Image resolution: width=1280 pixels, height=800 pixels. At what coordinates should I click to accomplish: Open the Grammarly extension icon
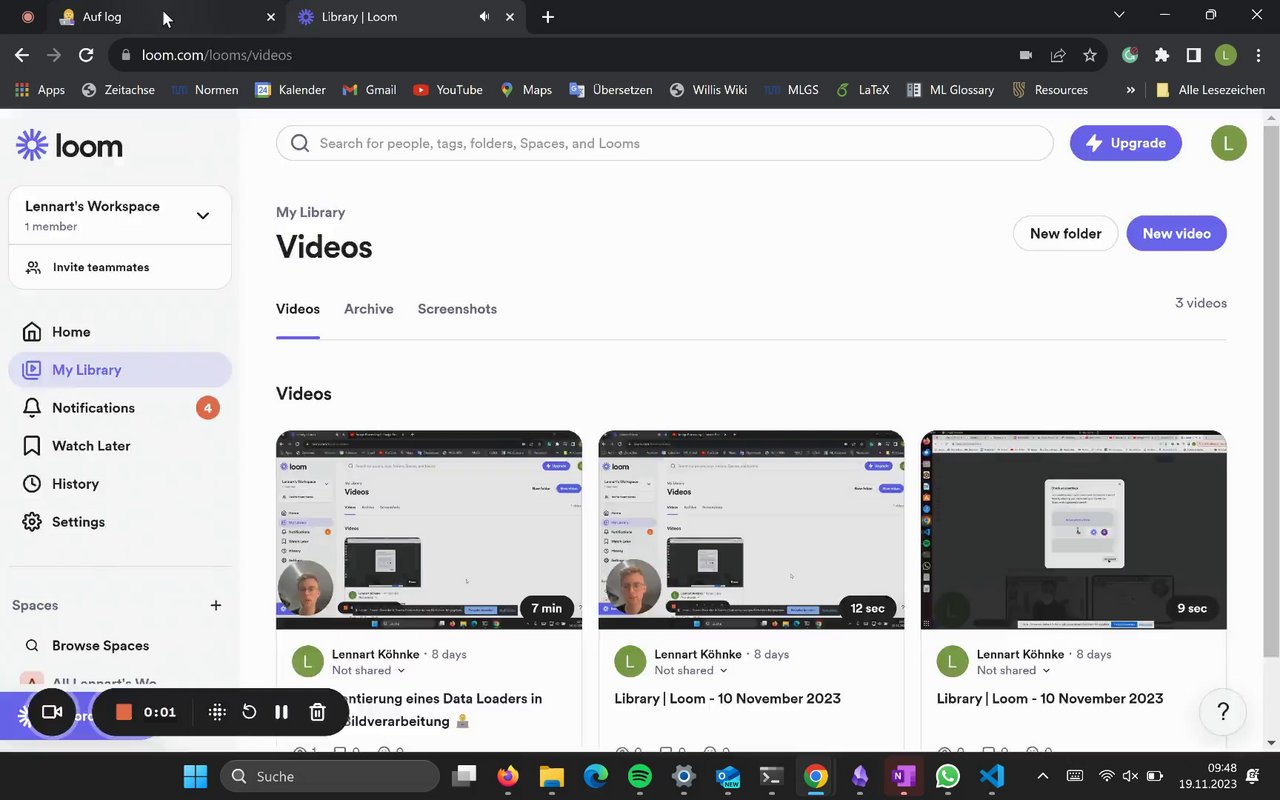tap(1130, 55)
